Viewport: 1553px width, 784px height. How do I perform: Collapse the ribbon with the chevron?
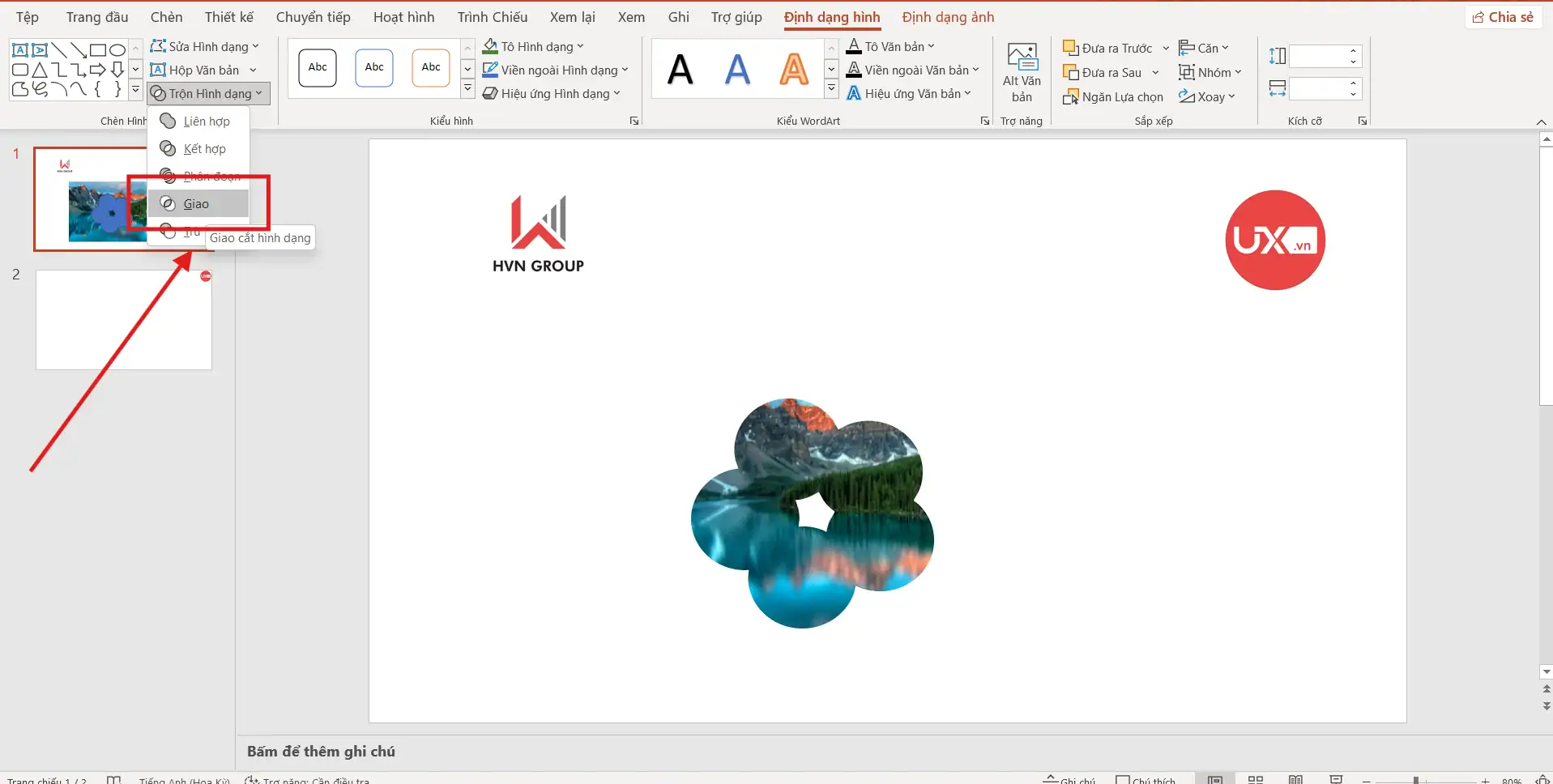1541,121
